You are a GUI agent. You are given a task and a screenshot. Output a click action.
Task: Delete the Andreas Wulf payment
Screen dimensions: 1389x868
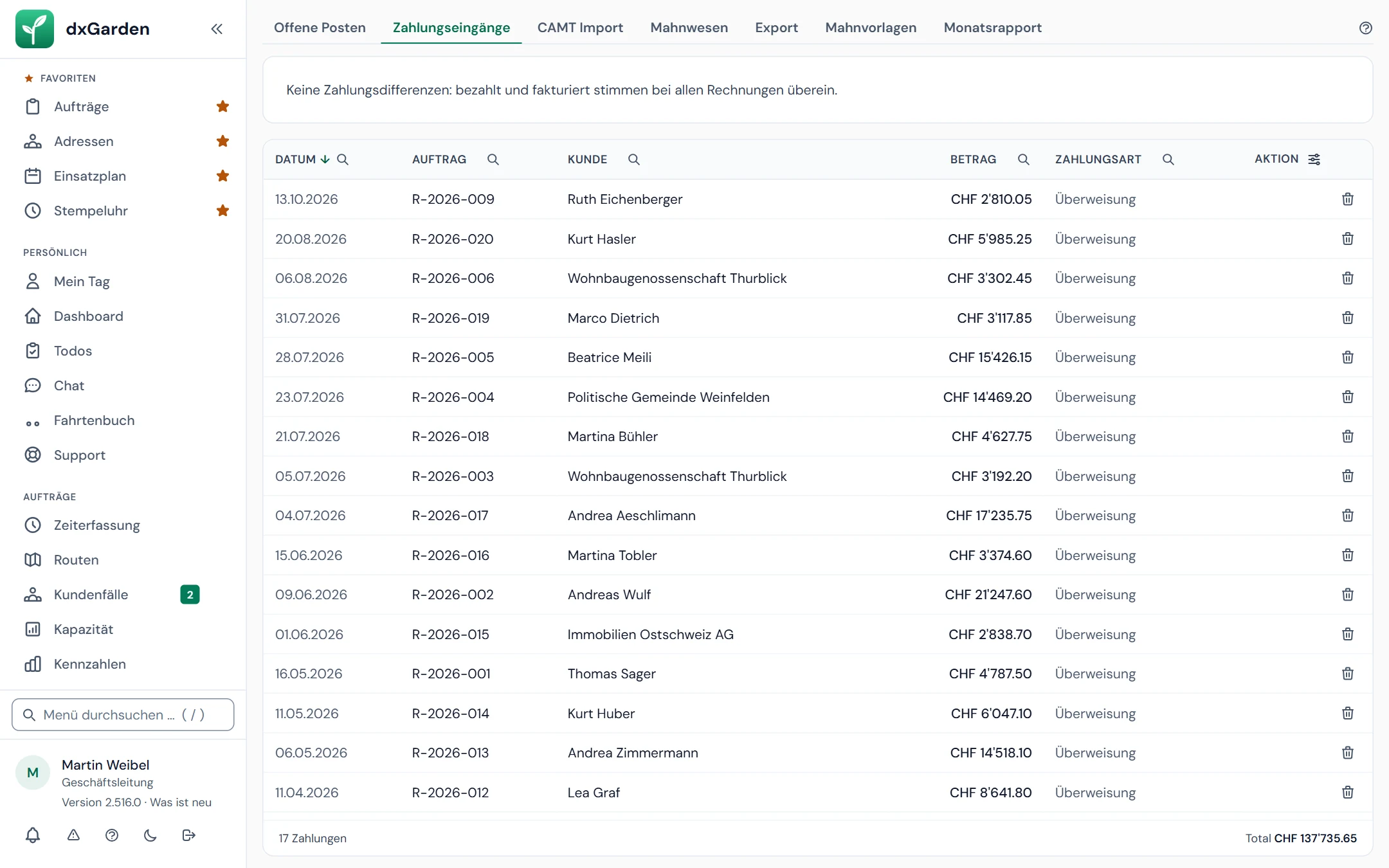[1348, 595]
